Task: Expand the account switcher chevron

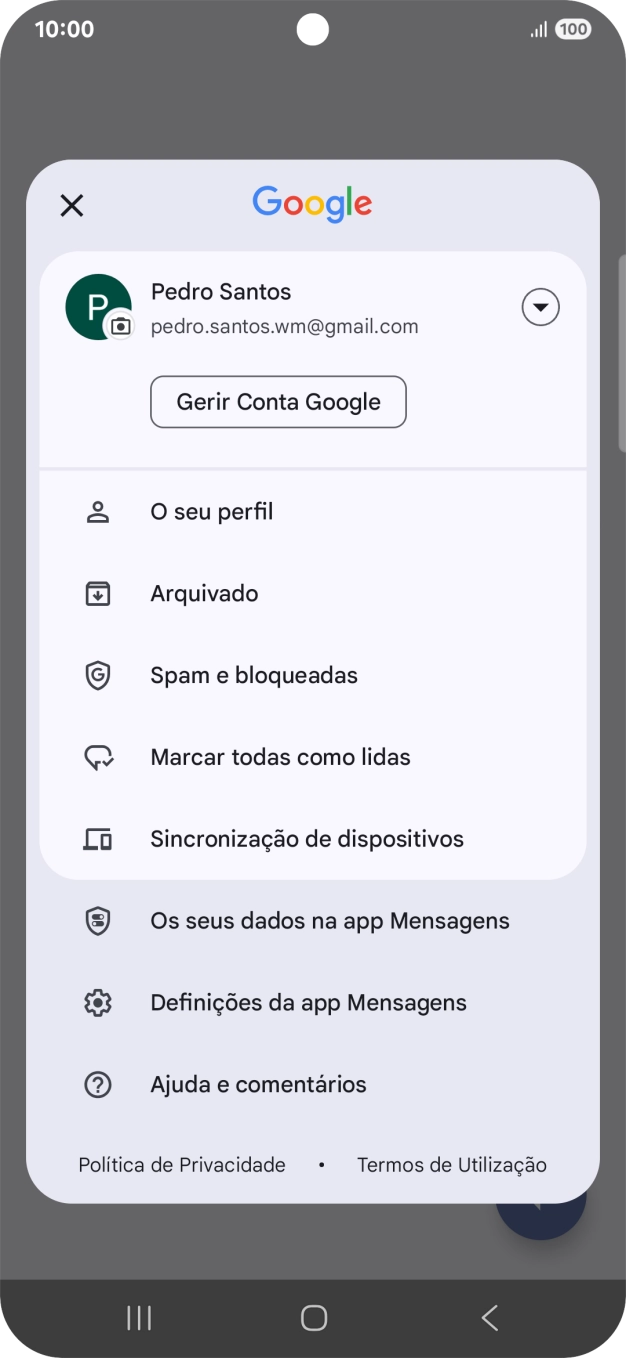Action: (x=540, y=306)
